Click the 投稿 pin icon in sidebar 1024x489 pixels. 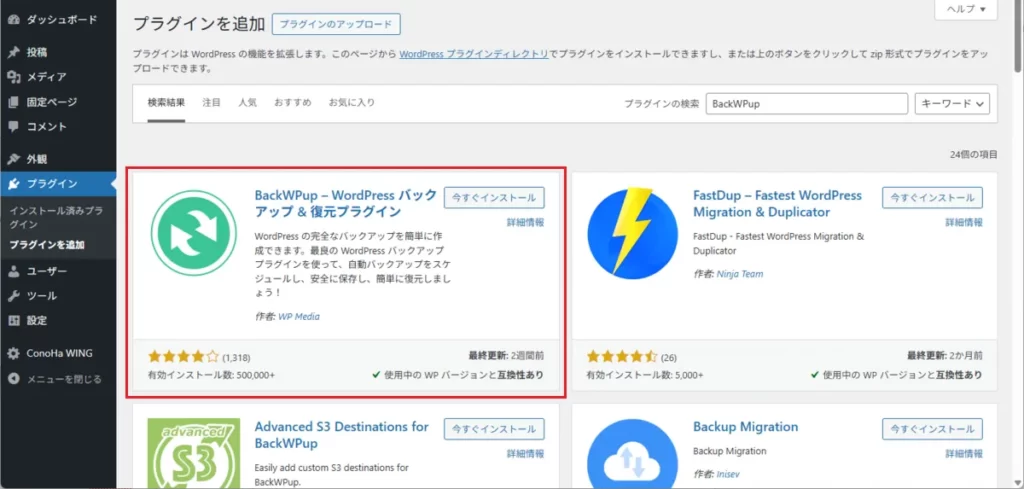click(13, 52)
